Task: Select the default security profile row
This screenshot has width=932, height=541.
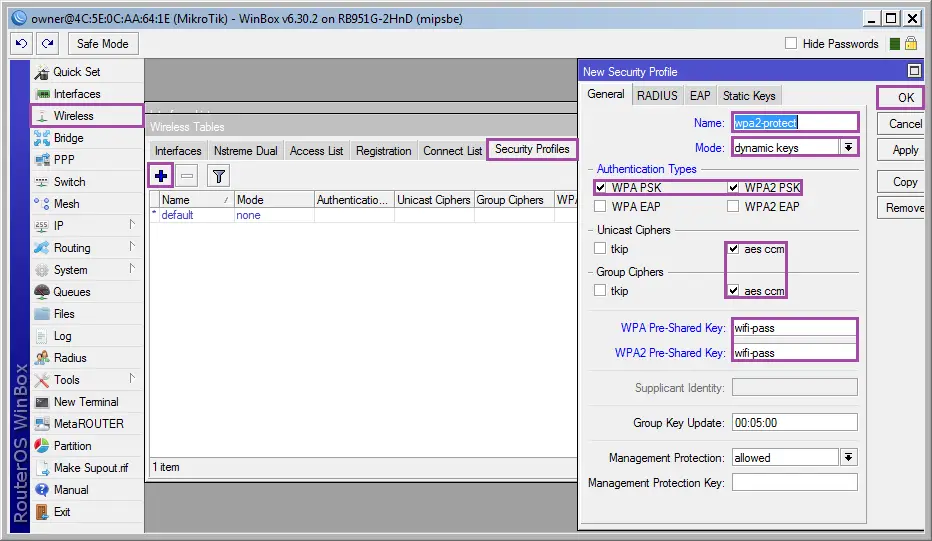Action: click(x=363, y=215)
